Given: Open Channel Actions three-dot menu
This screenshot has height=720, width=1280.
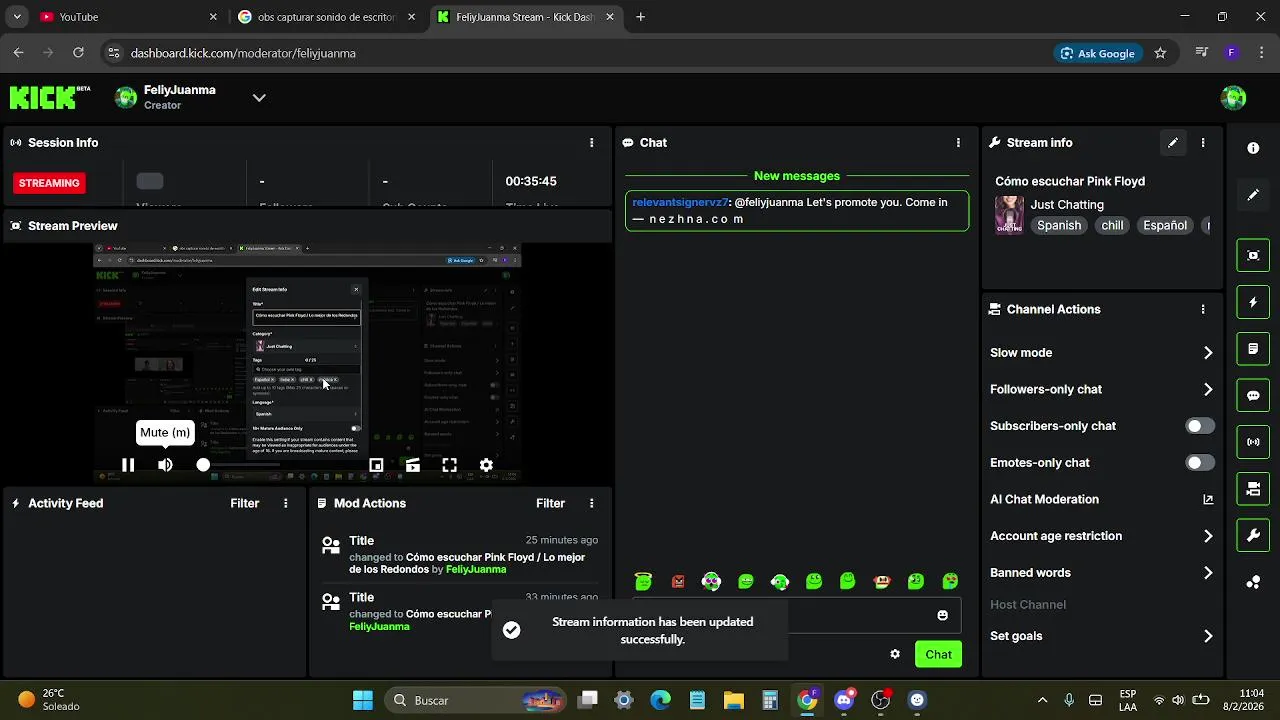Looking at the screenshot, I should (1203, 310).
